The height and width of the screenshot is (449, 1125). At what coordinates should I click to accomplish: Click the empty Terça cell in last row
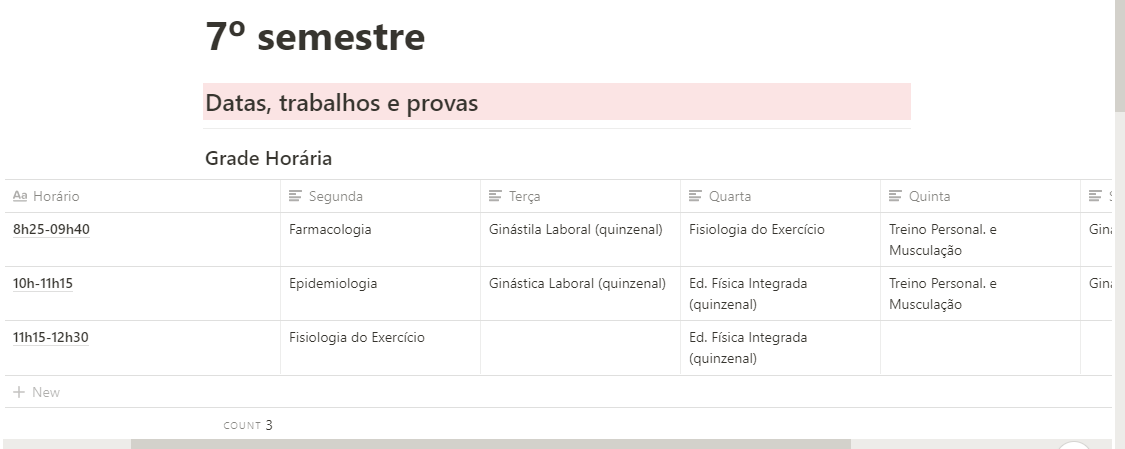tap(580, 347)
